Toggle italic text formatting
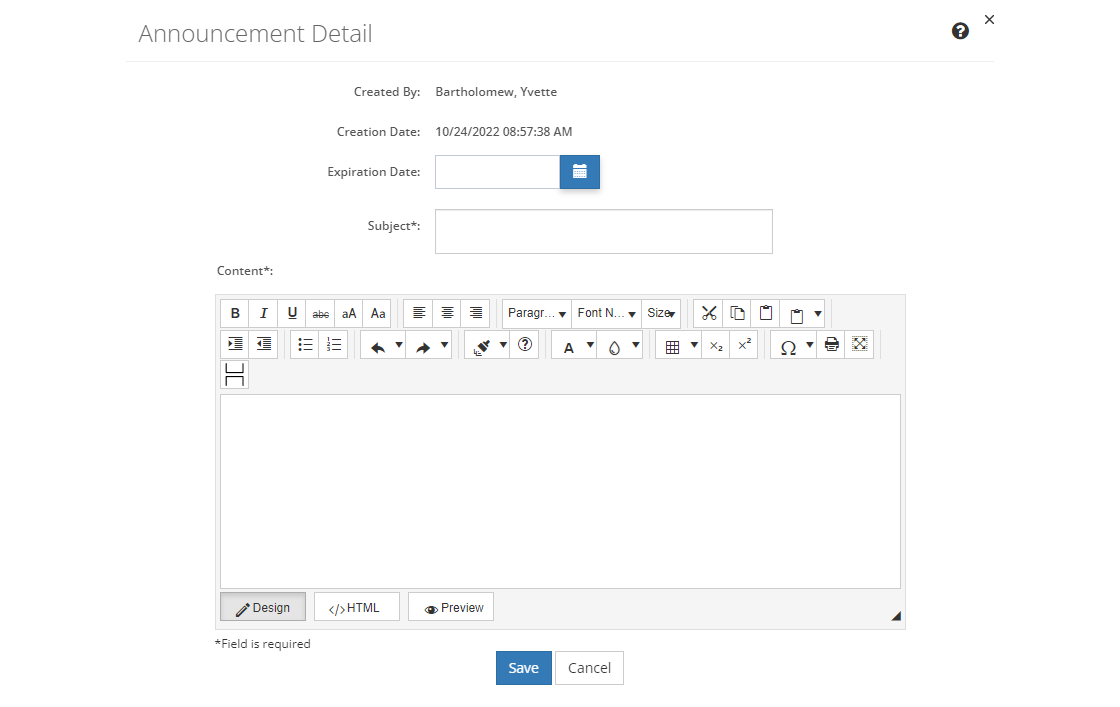The width and height of the screenshot is (1120, 707). [263, 313]
